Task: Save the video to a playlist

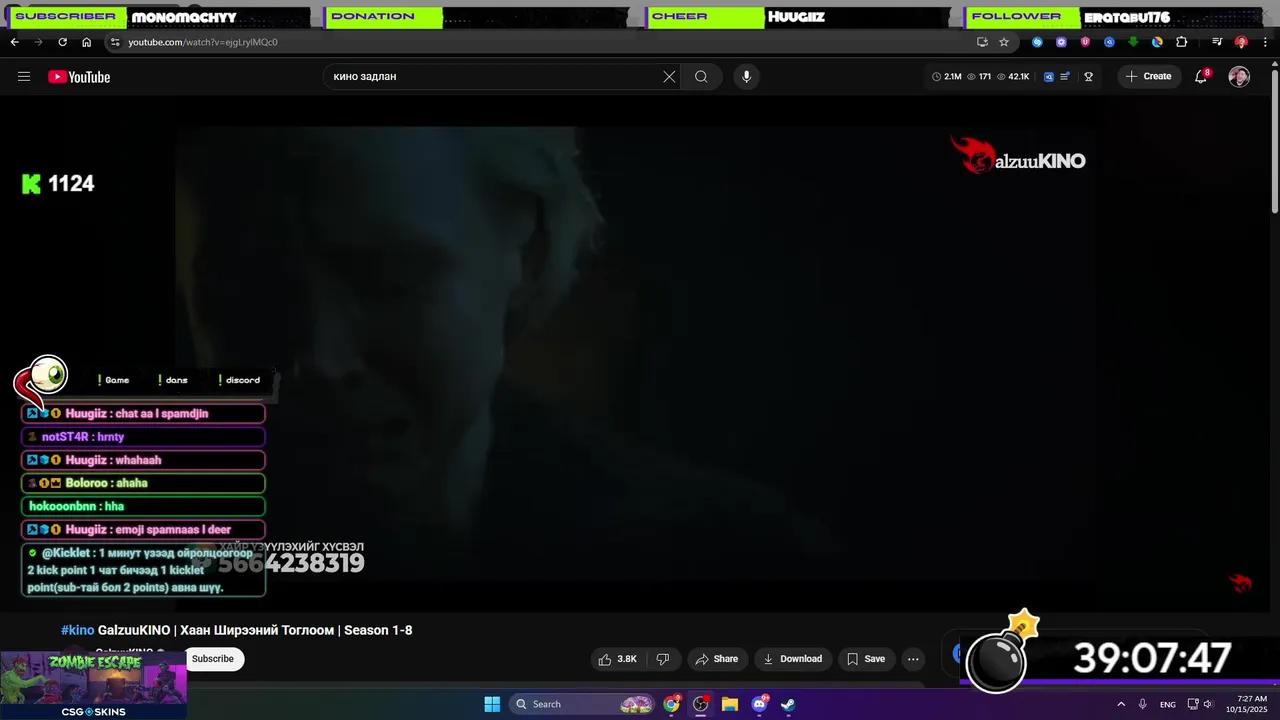Action: [x=866, y=659]
